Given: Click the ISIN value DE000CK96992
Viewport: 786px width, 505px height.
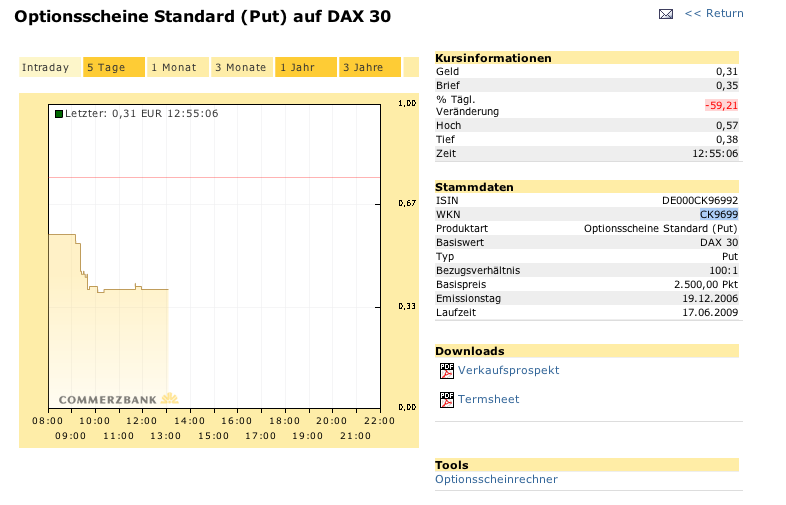Looking at the screenshot, I should [700, 201].
